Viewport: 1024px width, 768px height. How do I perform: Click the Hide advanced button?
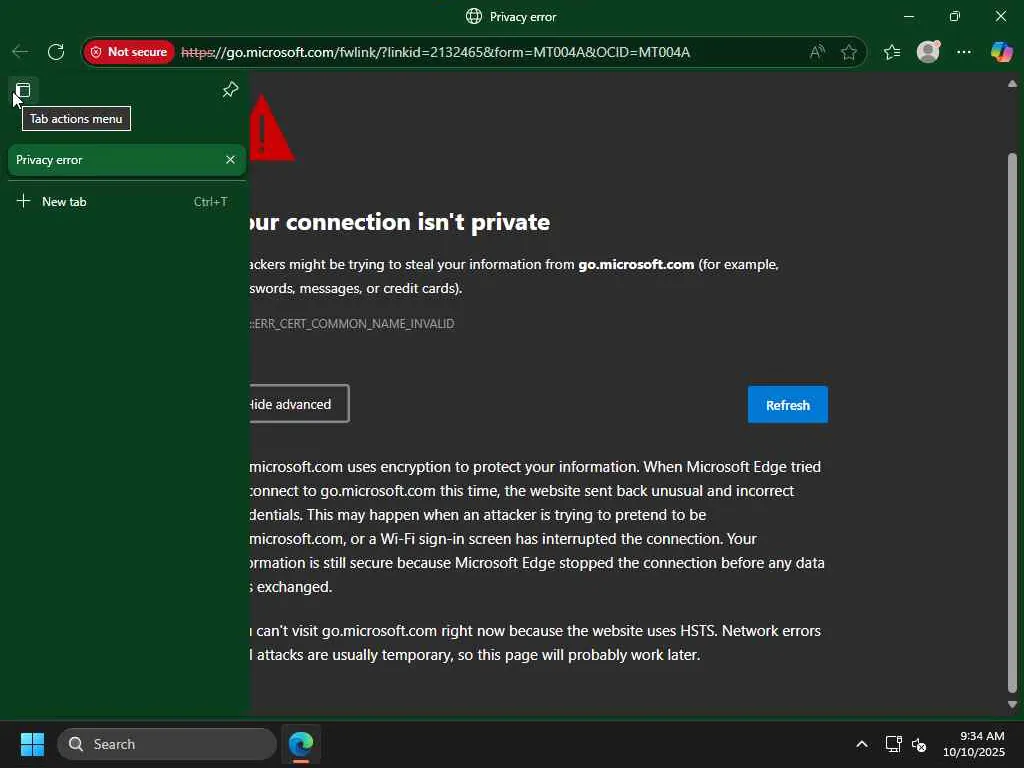pos(299,404)
